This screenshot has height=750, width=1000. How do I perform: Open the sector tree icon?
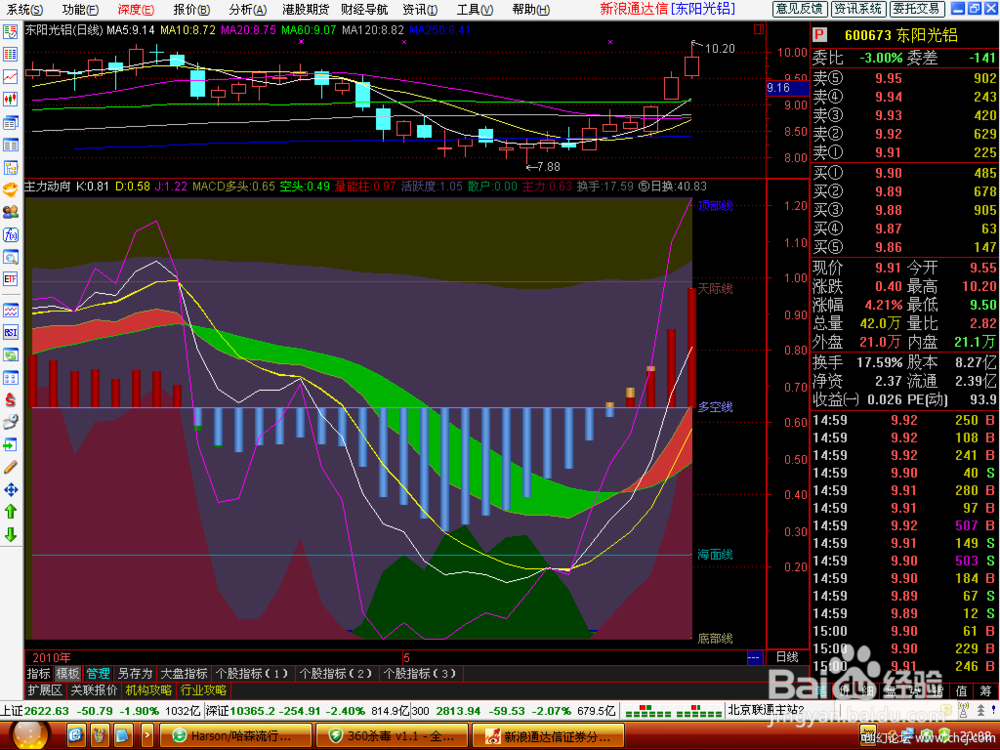(x=10, y=168)
